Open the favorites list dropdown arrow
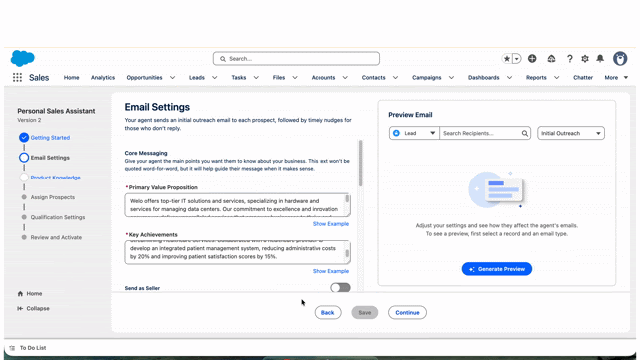Viewport: 640px width, 360px height. pyautogui.click(x=517, y=59)
